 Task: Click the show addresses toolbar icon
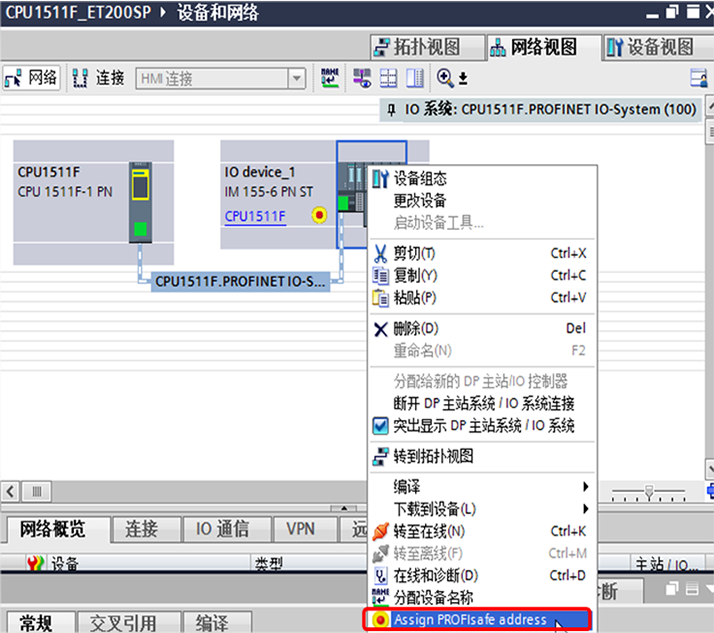click(x=362, y=78)
